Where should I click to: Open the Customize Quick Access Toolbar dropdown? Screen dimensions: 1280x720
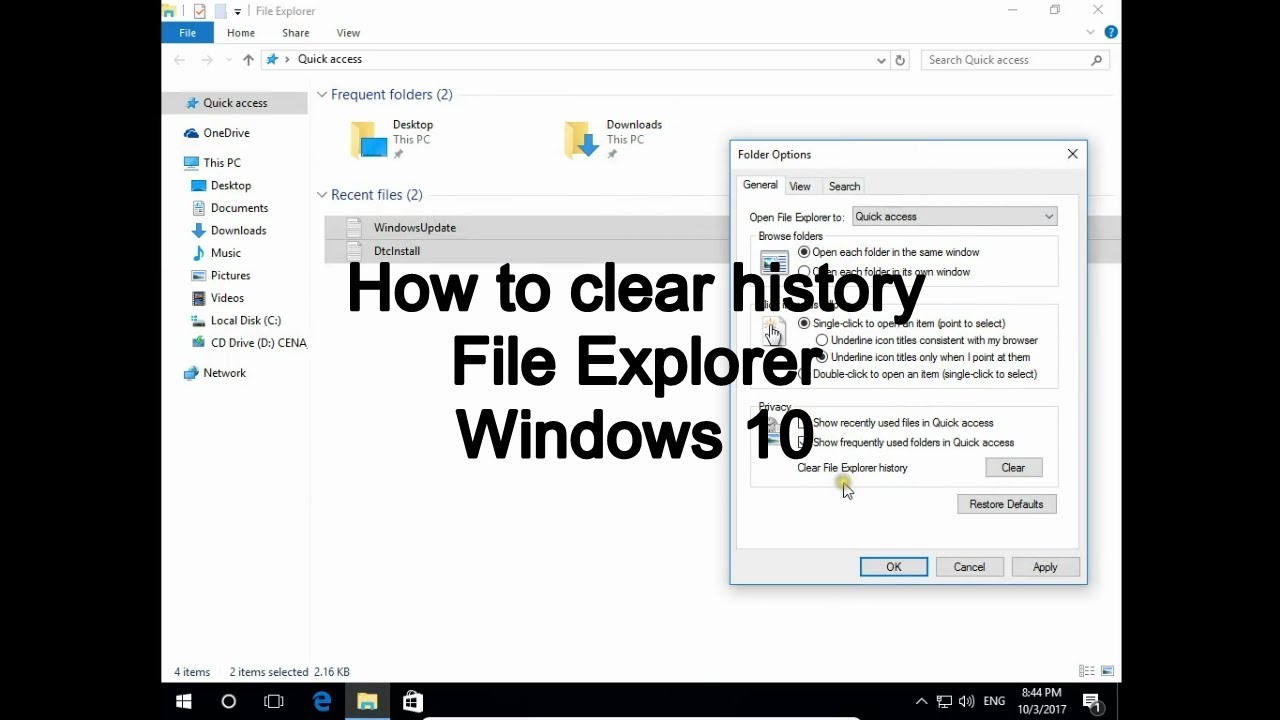point(237,12)
